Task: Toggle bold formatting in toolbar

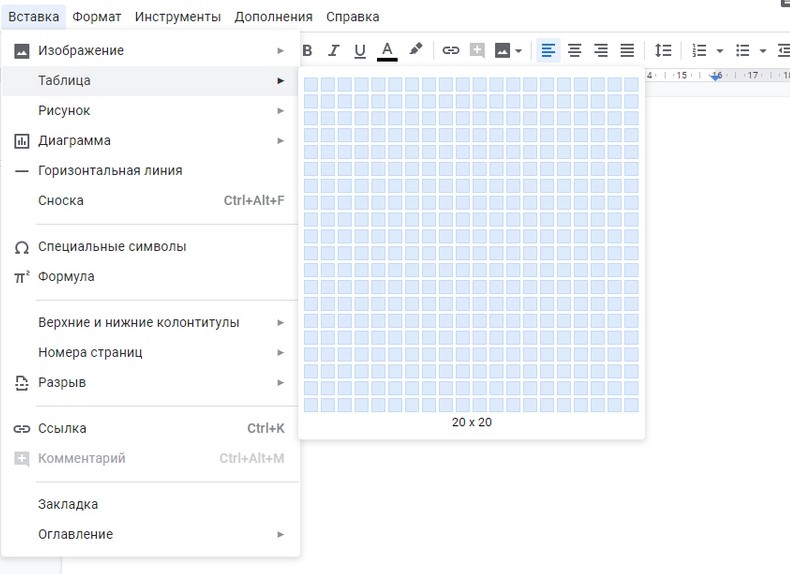Action: (x=308, y=50)
